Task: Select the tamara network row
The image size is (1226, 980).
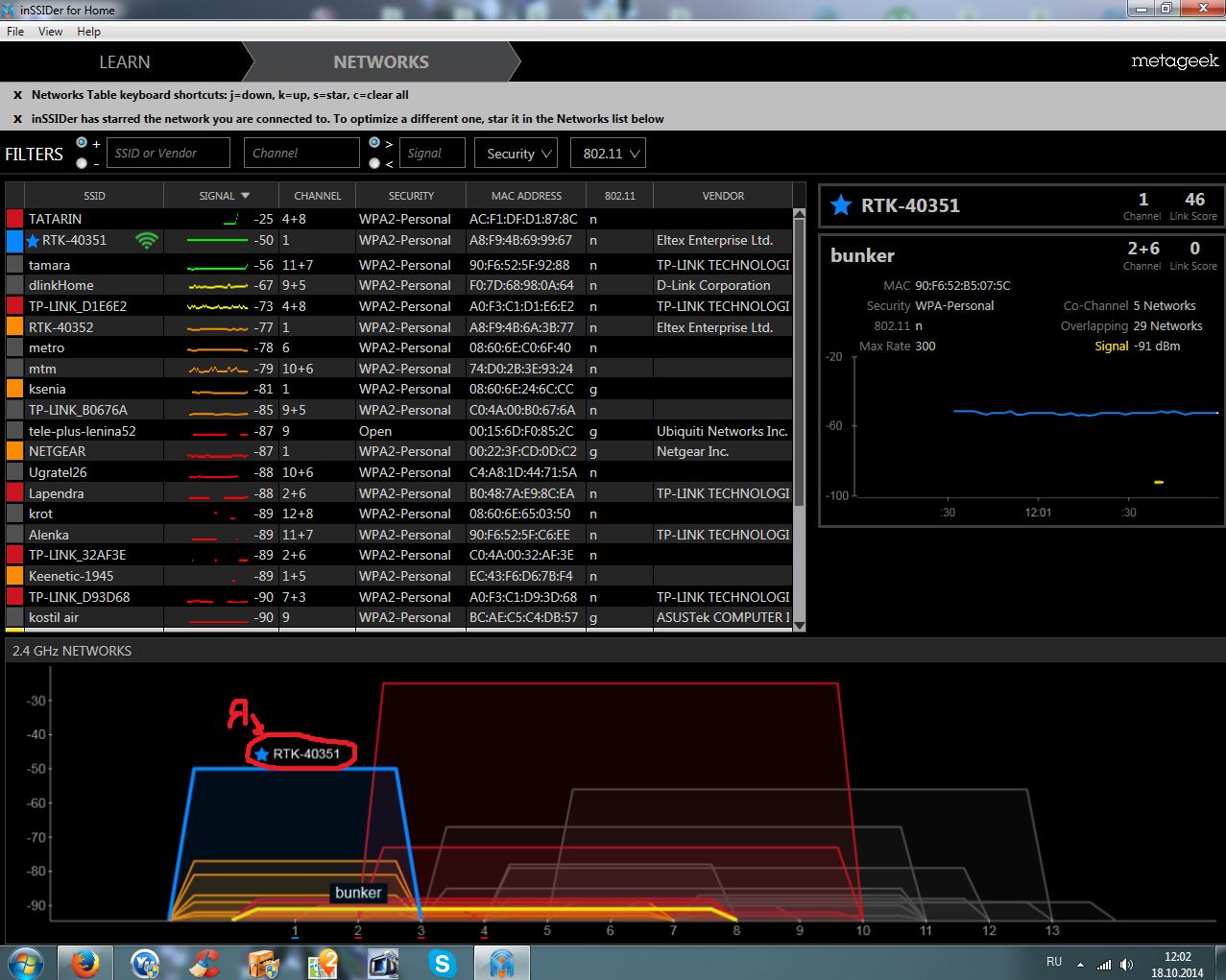Action: pyautogui.click(x=399, y=265)
